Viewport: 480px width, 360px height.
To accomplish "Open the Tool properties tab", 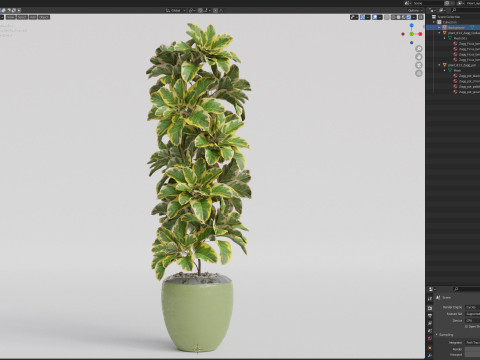I will [430, 299].
